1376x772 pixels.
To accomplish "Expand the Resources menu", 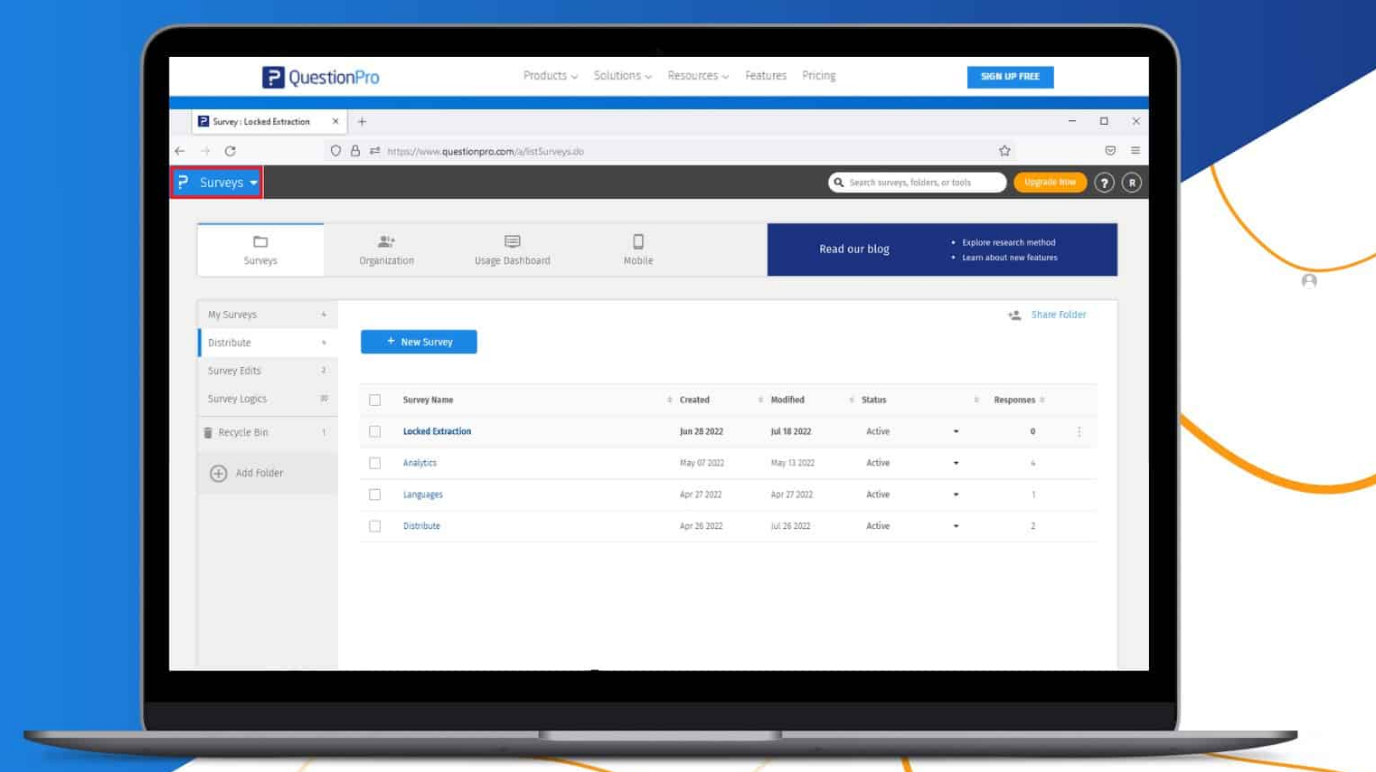I will pyautogui.click(x=698, y=76).
